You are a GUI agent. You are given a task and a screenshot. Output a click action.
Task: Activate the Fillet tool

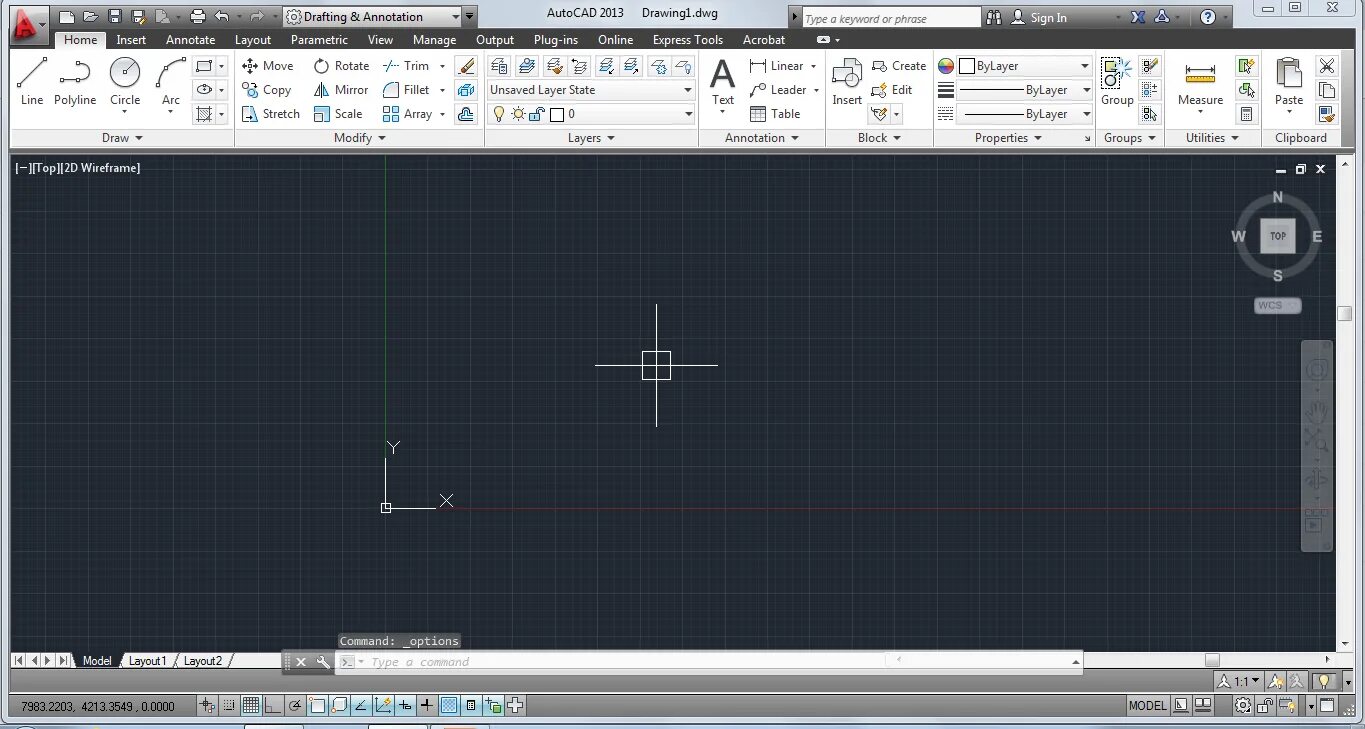click(x=407, y=90)
